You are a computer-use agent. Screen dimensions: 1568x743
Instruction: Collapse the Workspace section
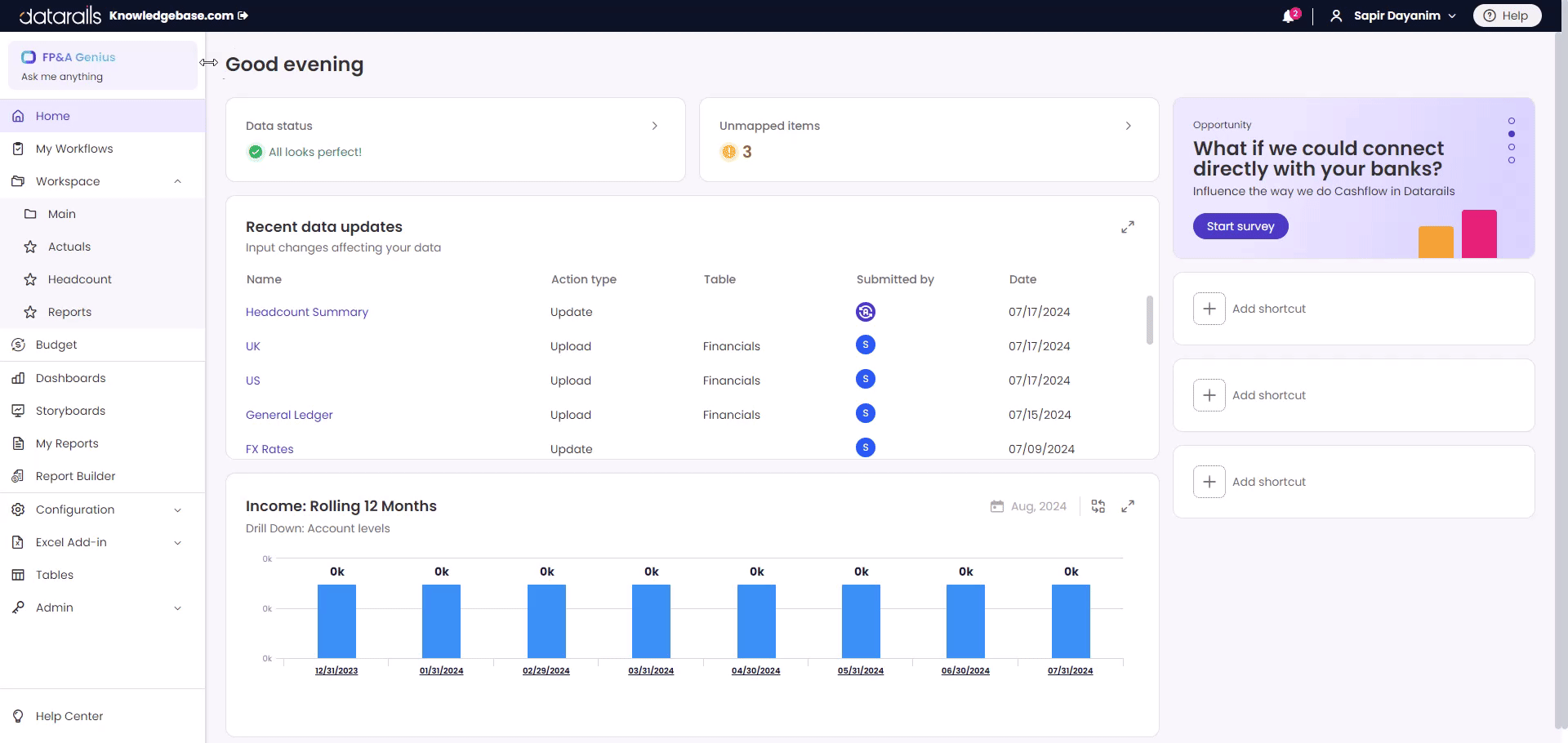pyautogui.click(x=178, y=181)
